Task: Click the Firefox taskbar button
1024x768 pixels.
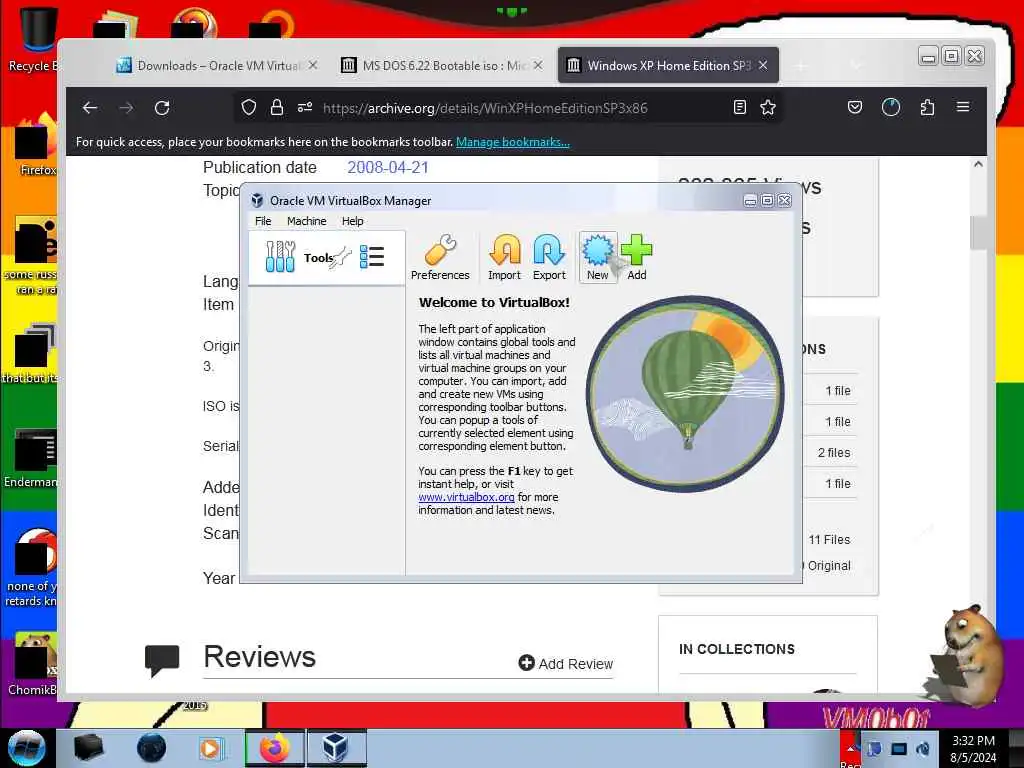Action: click(x=274, y=748)
